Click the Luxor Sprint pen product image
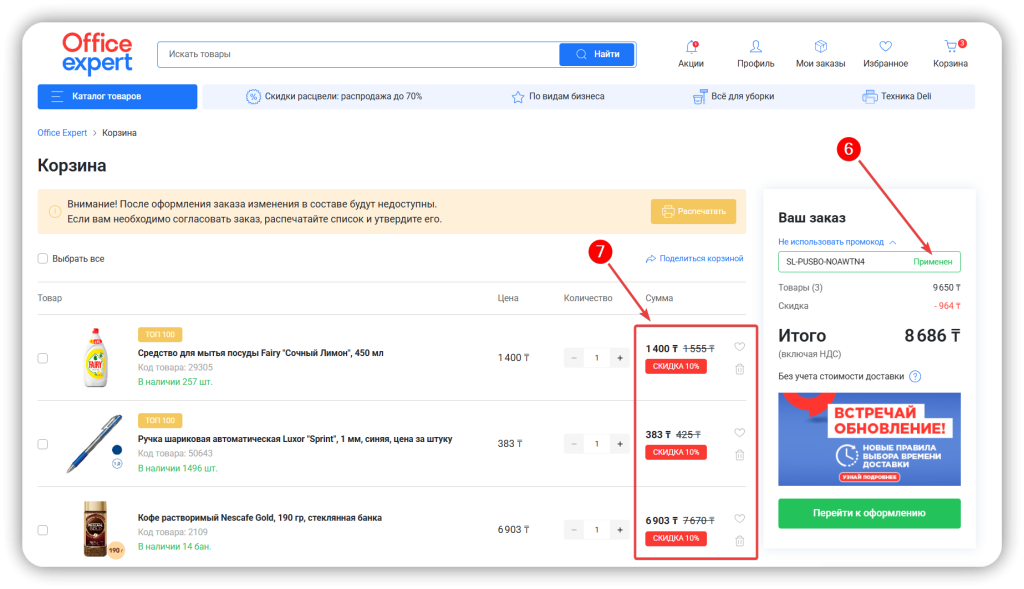 click(95, 443)
